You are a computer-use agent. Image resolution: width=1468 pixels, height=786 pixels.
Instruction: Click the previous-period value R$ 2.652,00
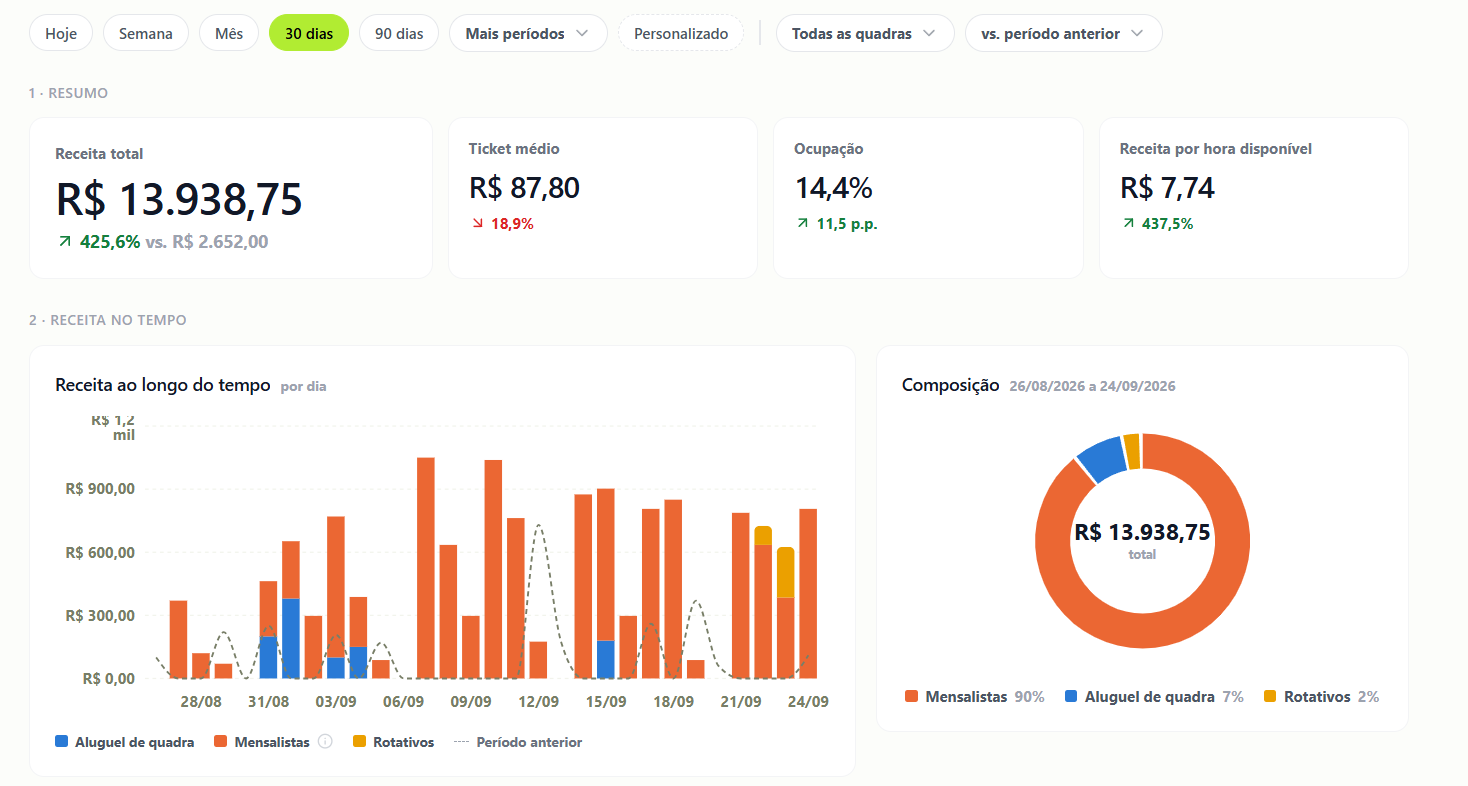220,242
